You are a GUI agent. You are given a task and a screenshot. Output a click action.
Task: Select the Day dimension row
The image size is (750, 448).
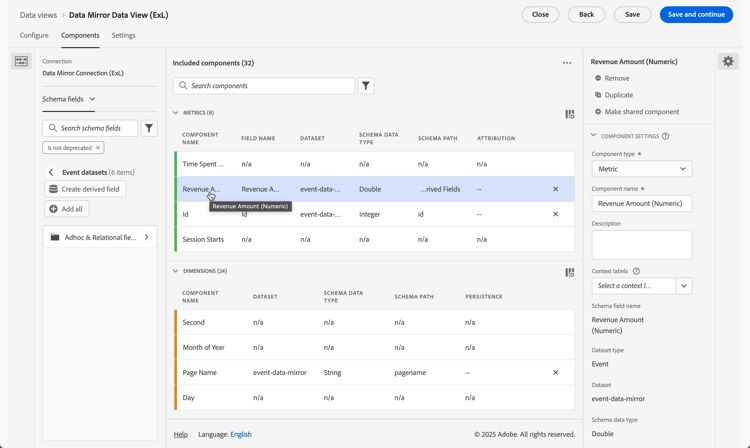tap(375, 397)
